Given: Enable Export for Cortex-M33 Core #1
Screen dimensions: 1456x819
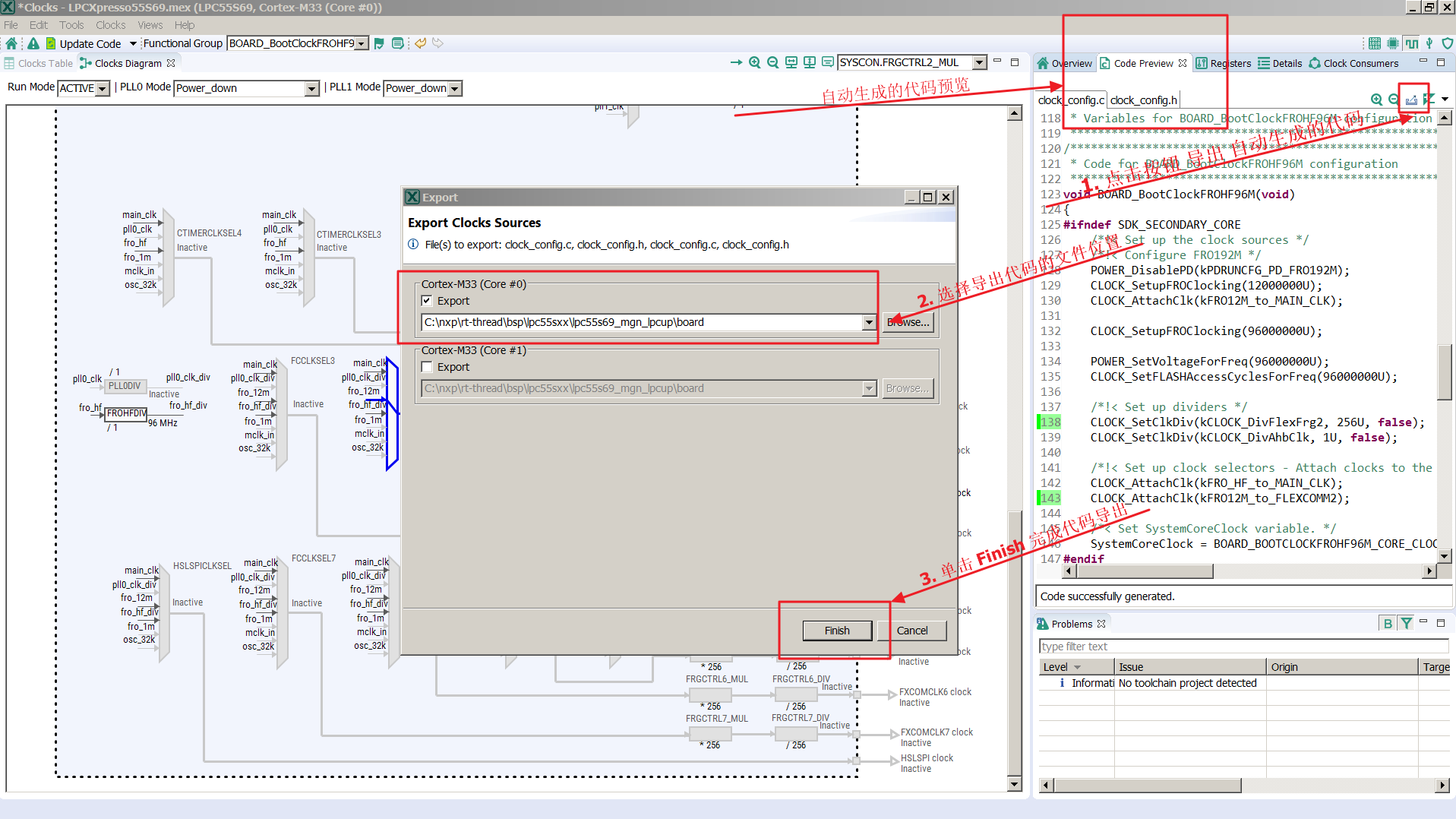Looking at the screenshot, I should 427,367.
